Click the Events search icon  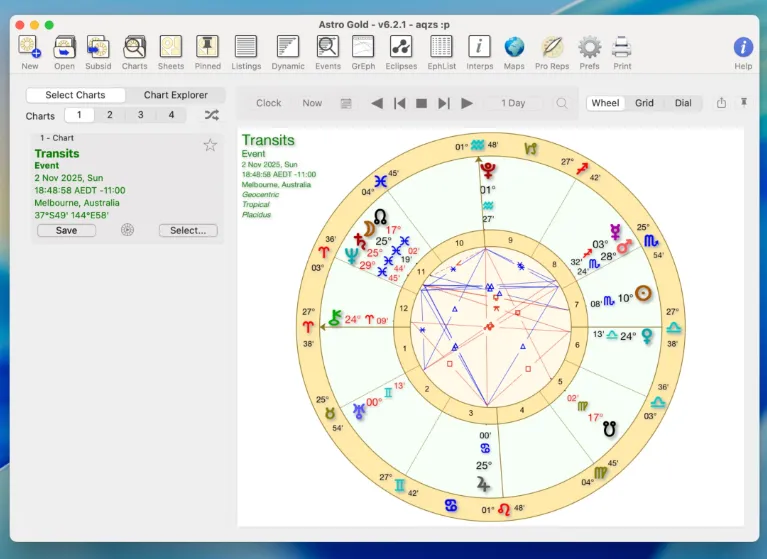(328, 47)
